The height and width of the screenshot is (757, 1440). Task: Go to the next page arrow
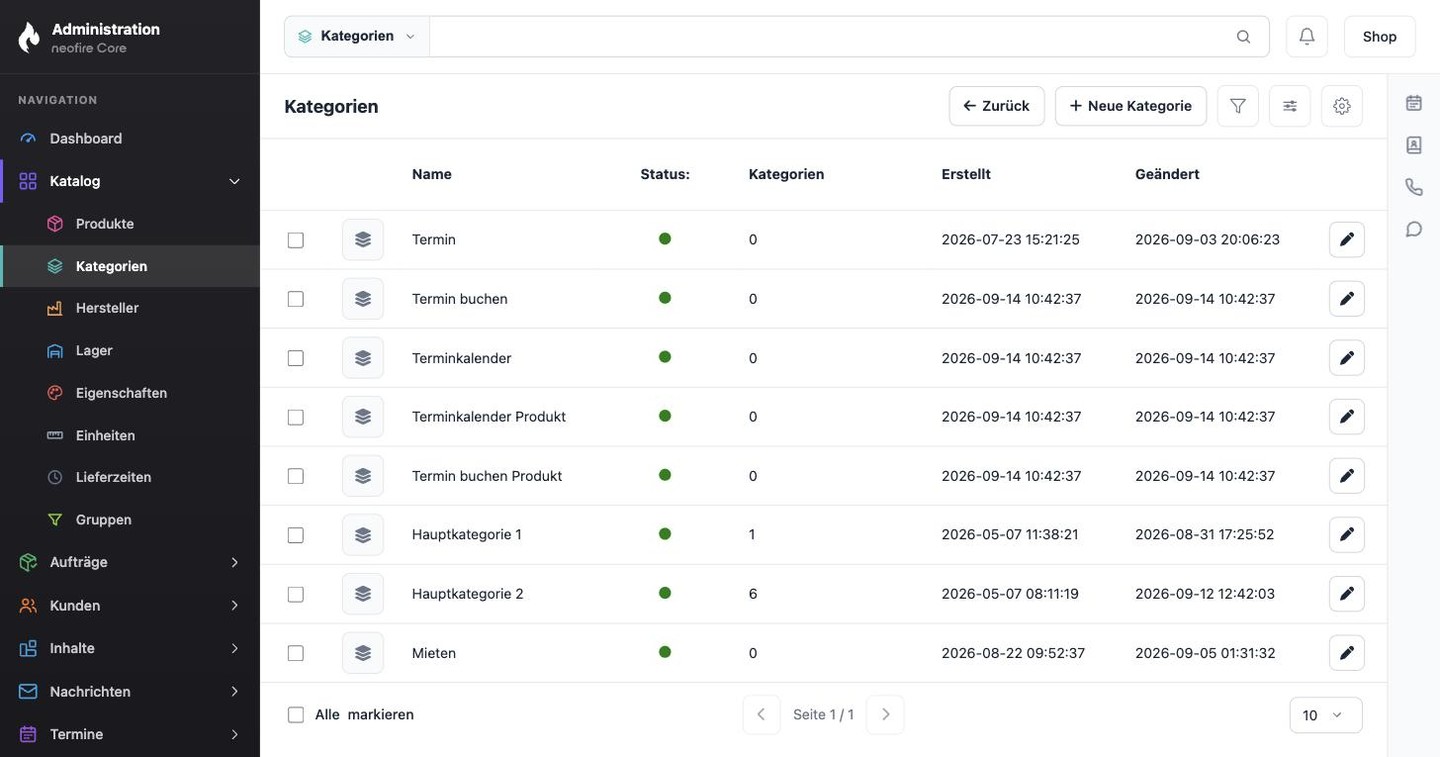[x=885, y=715]
